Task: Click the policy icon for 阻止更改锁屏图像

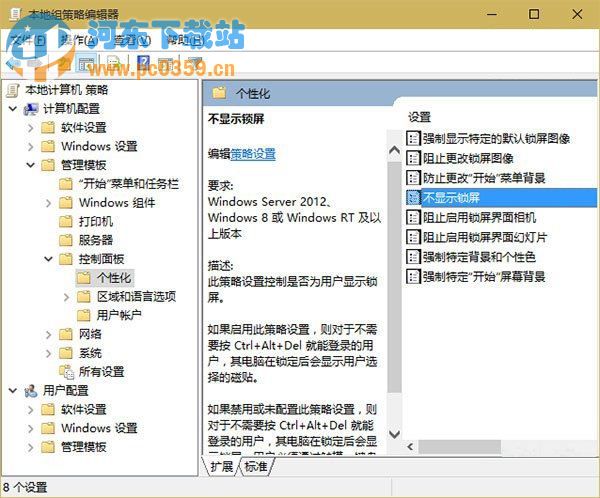Action: 413,158
